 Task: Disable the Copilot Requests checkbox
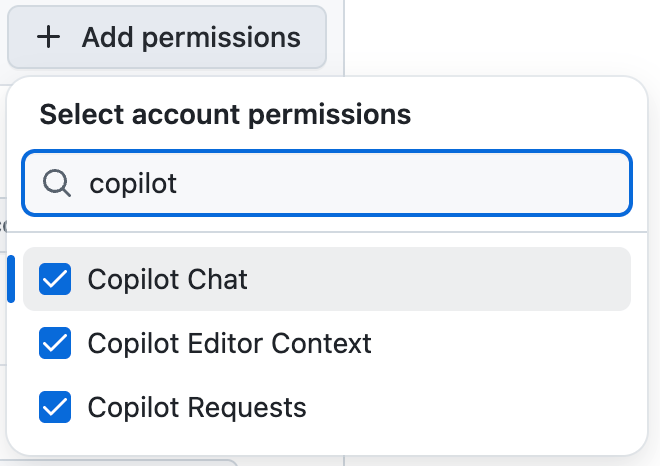55,407
